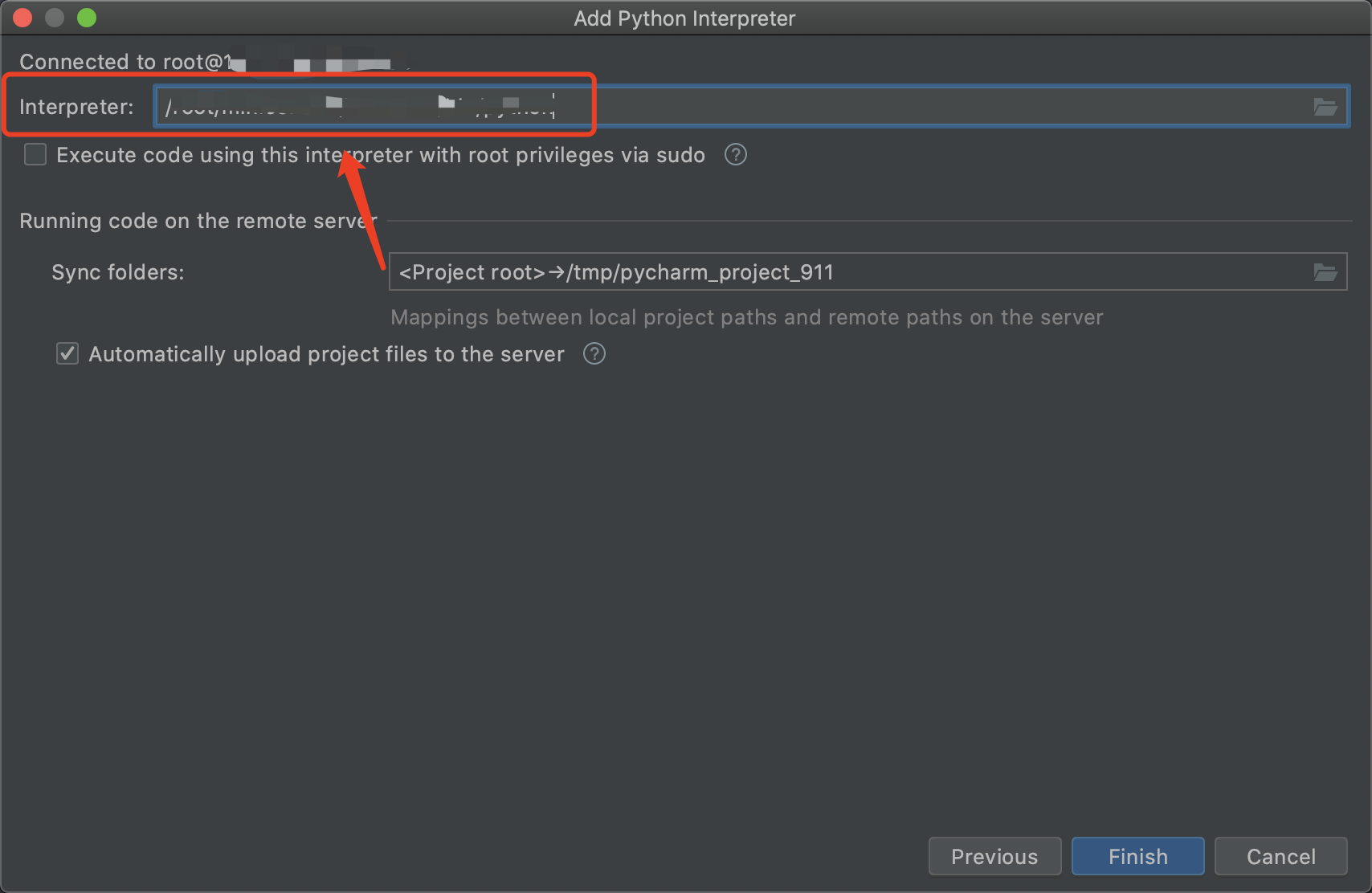Go back using the Previous button
The height and width of the screenshot is (893, 1372).
[x=994, y=856]
